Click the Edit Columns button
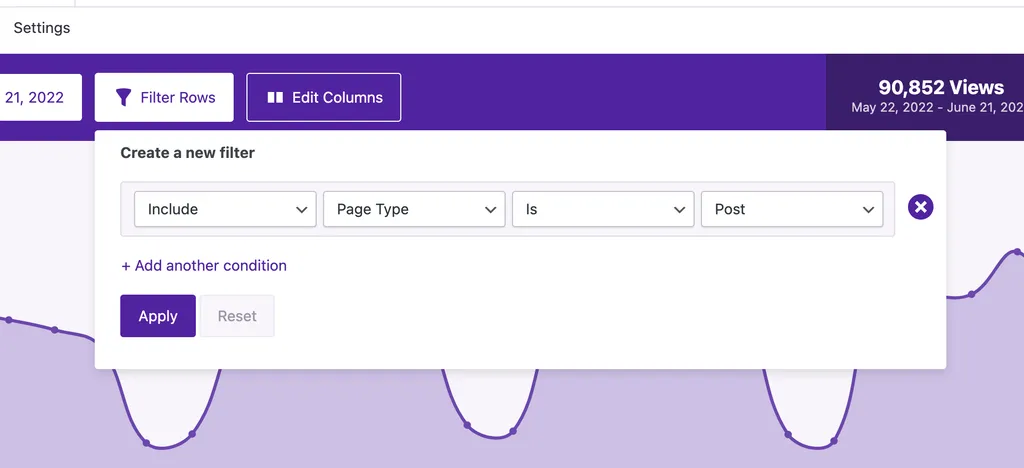This screenshot has height=468, width=1024. [324, 98]
